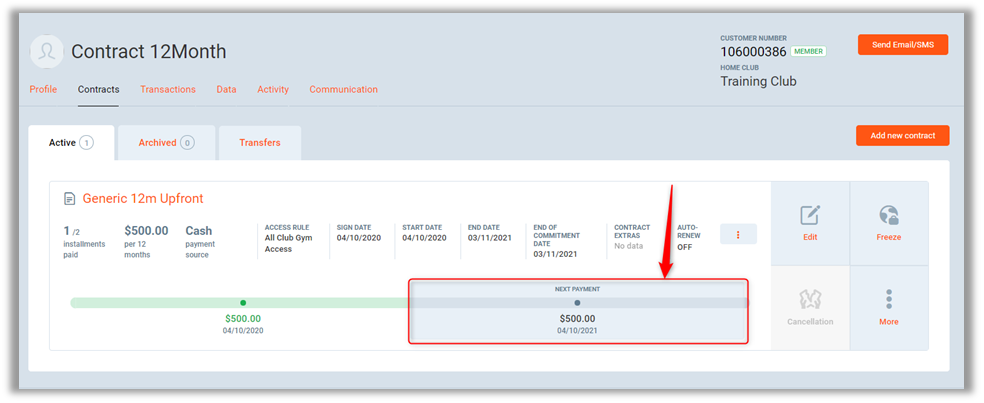984x403 pixels.
Task: Open the More vertical dots tile
Action: [x=888, y=300]
